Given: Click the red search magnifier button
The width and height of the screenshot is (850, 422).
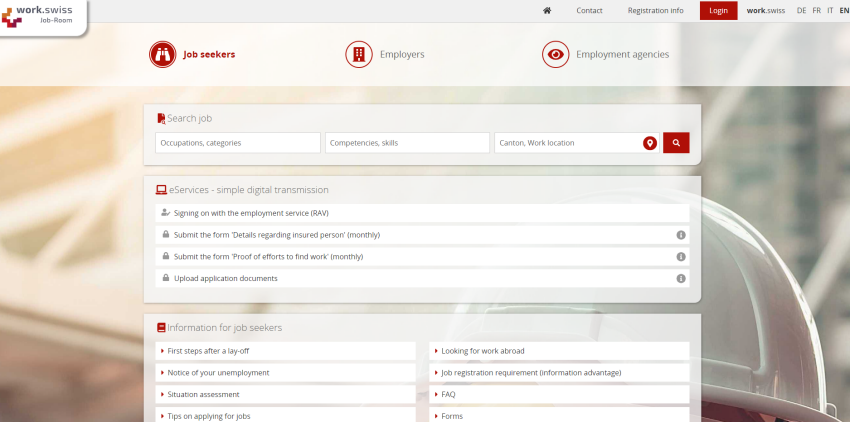Looking at the screenshot, I should tap(676, 143).
